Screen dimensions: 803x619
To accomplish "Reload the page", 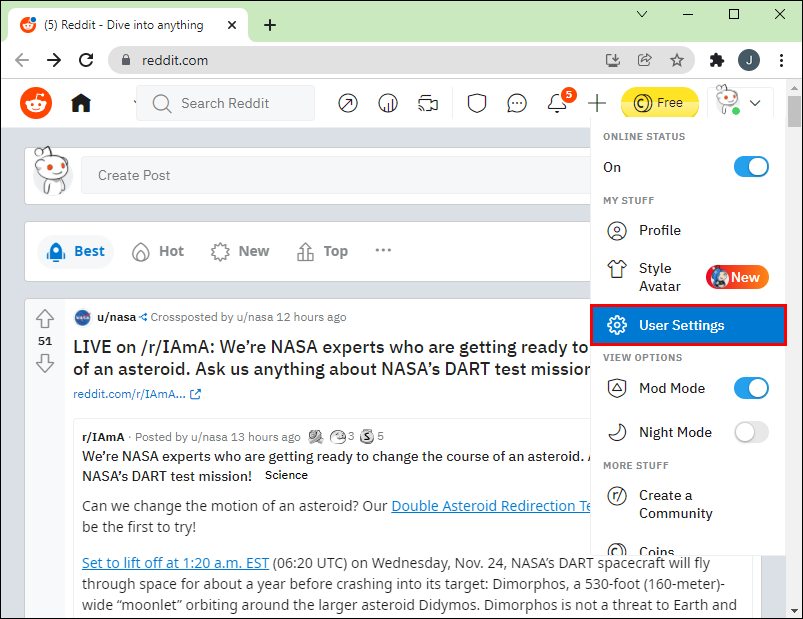I will tap(86, 60).
